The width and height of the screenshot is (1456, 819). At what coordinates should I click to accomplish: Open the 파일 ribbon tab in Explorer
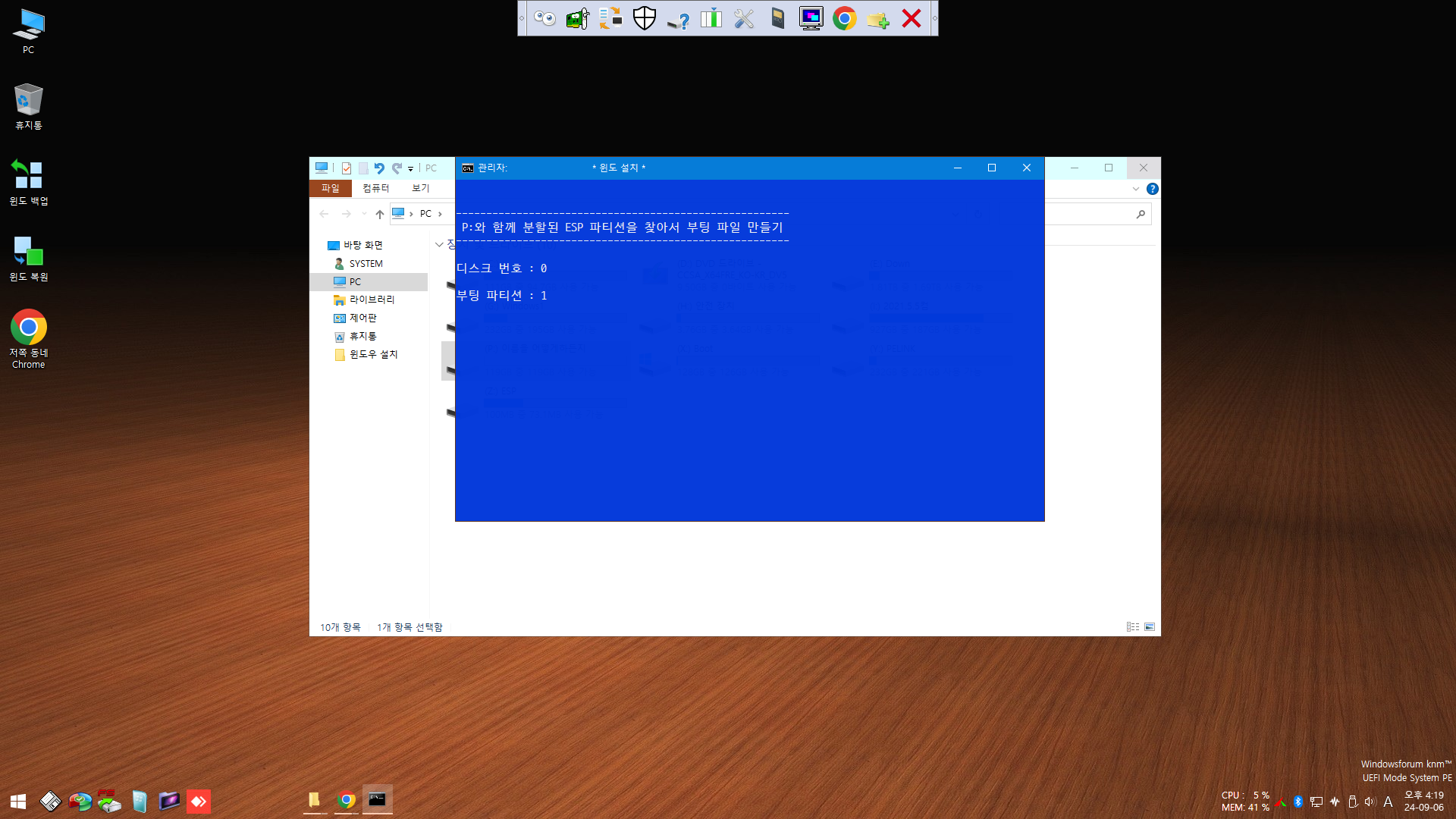click(x=331, y=188)
